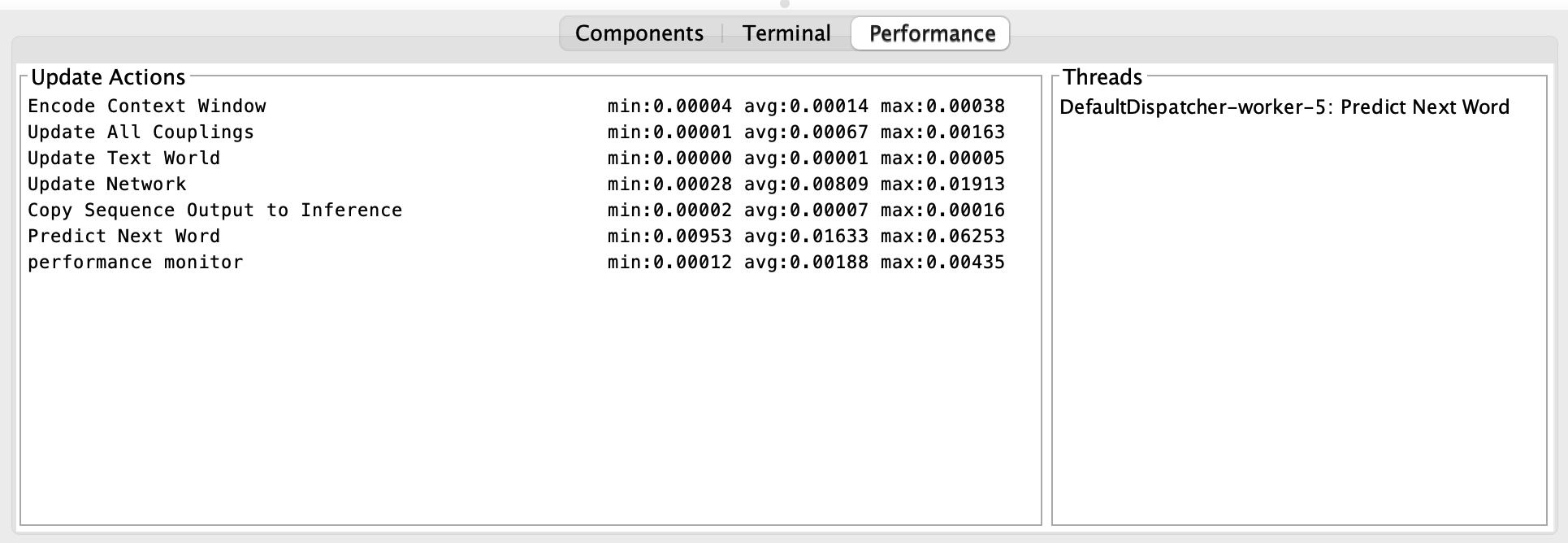Select DefaultDispatcher-worker-5 thread entry
The width and height of the screenshot is (1568, 543).
(x=1285, y=106)
